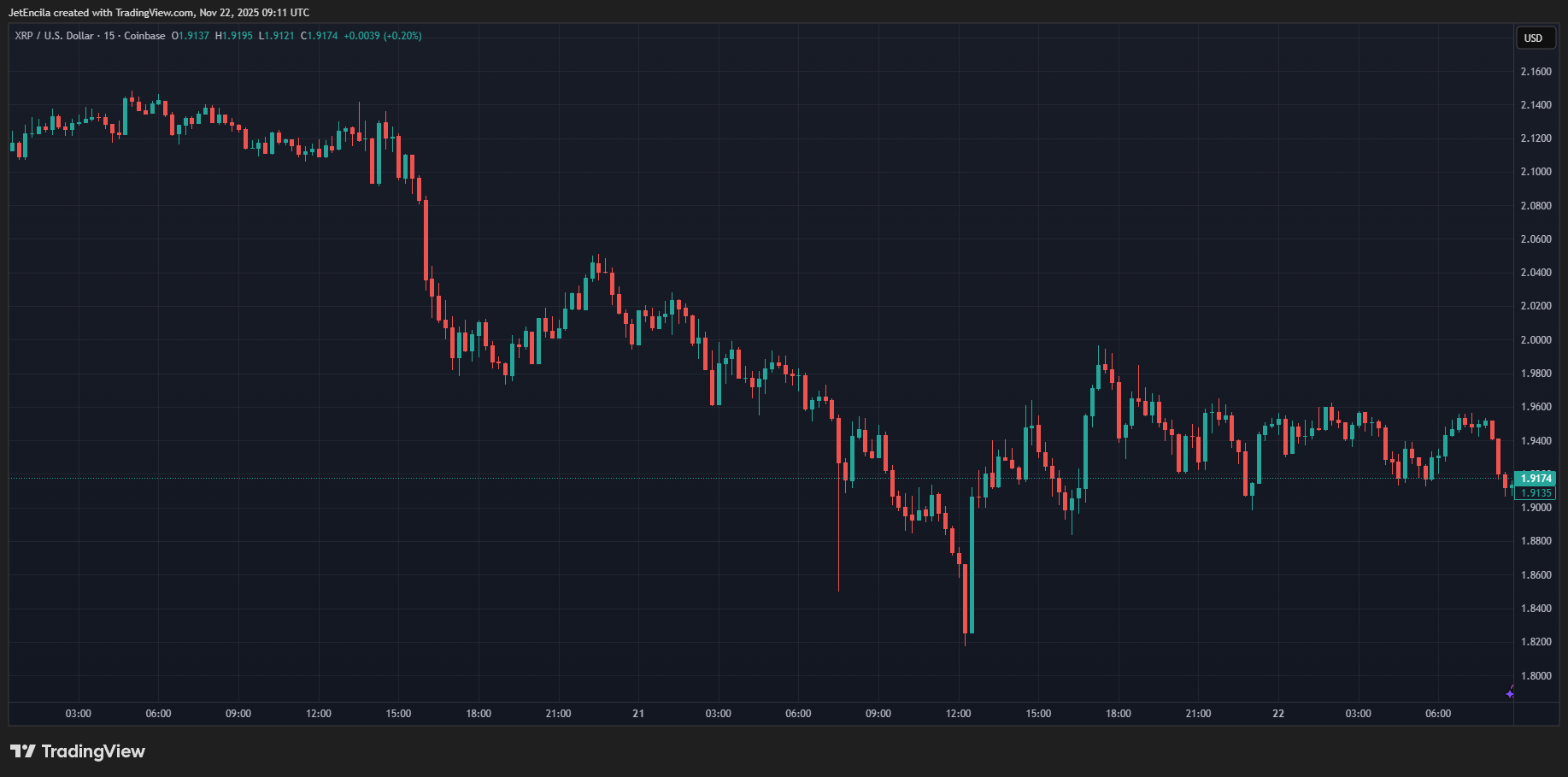Toggle the USD currency unit button
1568x777 pixels.
[x=1535, y=38]
